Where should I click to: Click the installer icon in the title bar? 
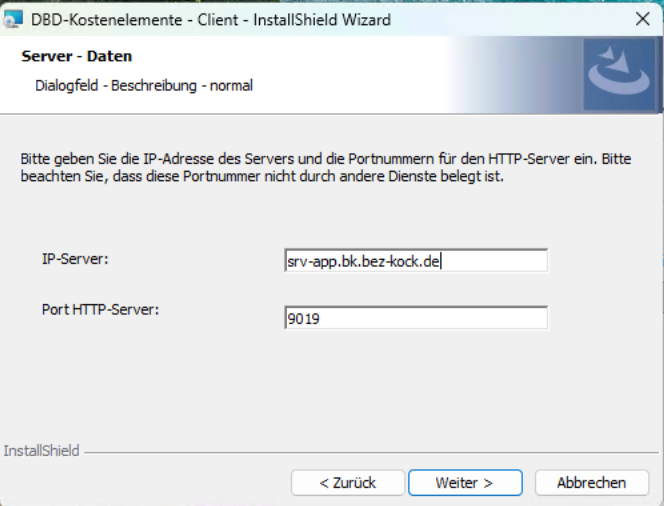pyautogui.click(x=12, y=19)
